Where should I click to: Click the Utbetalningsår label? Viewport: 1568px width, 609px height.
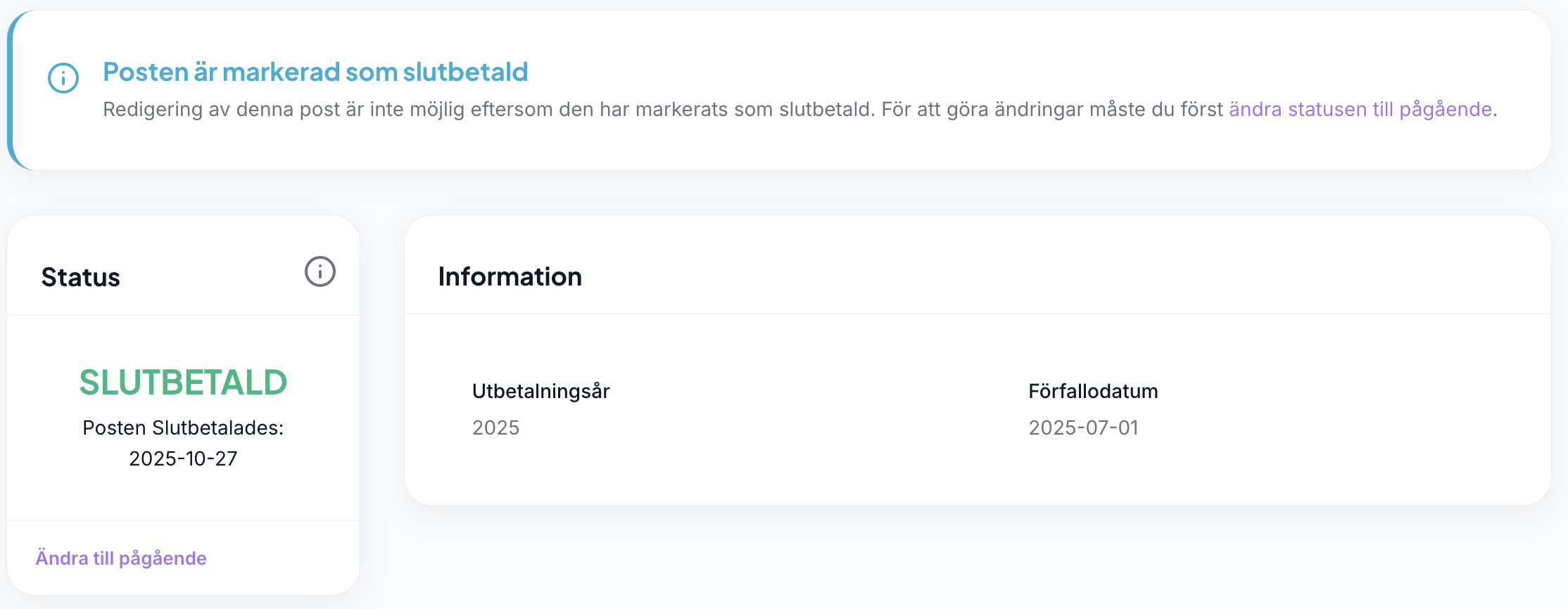[540, 391]
